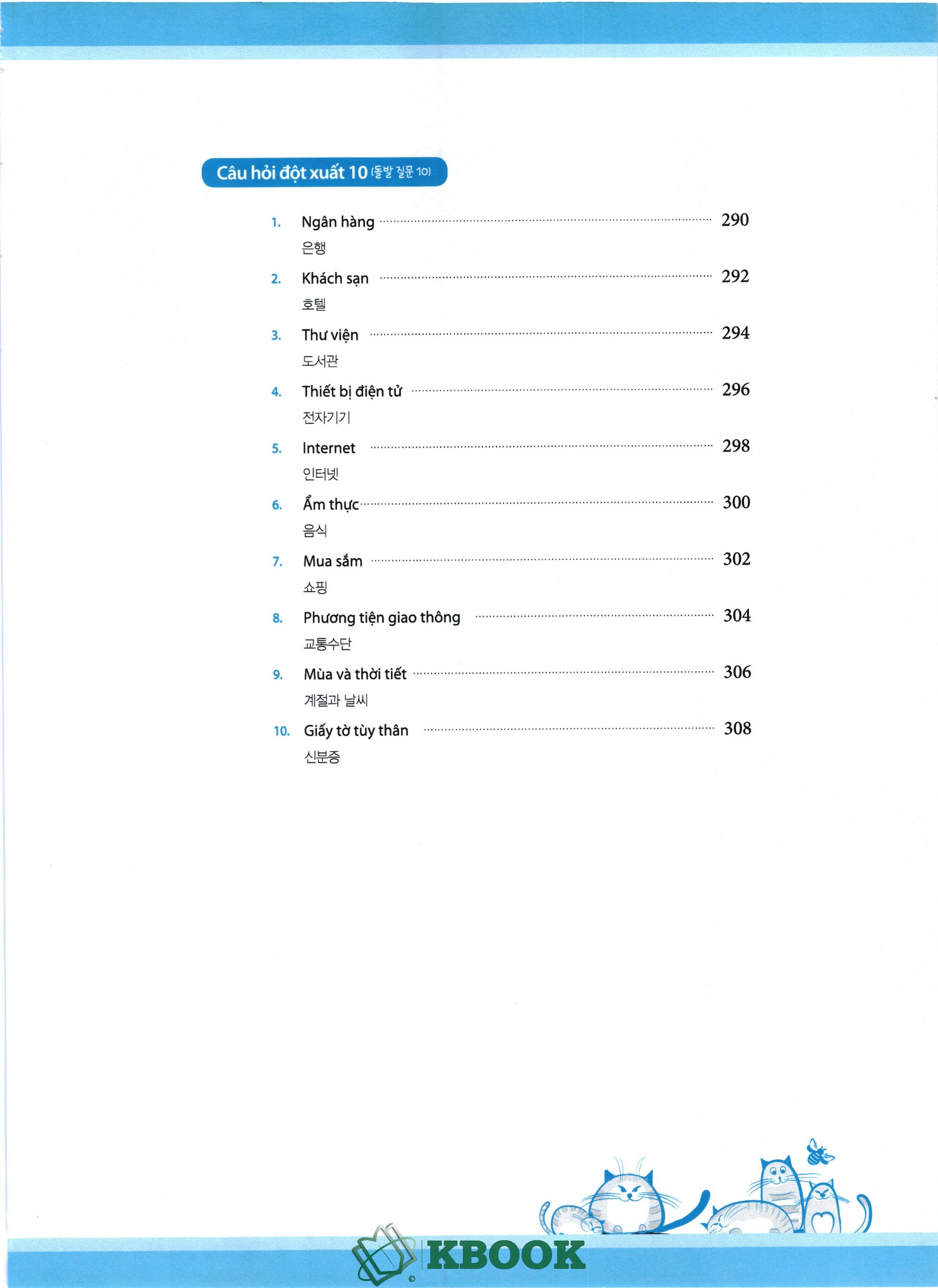Open the "Khách sạn" contents entry
Screen dimensions: 938x1288
click(335, 279)
